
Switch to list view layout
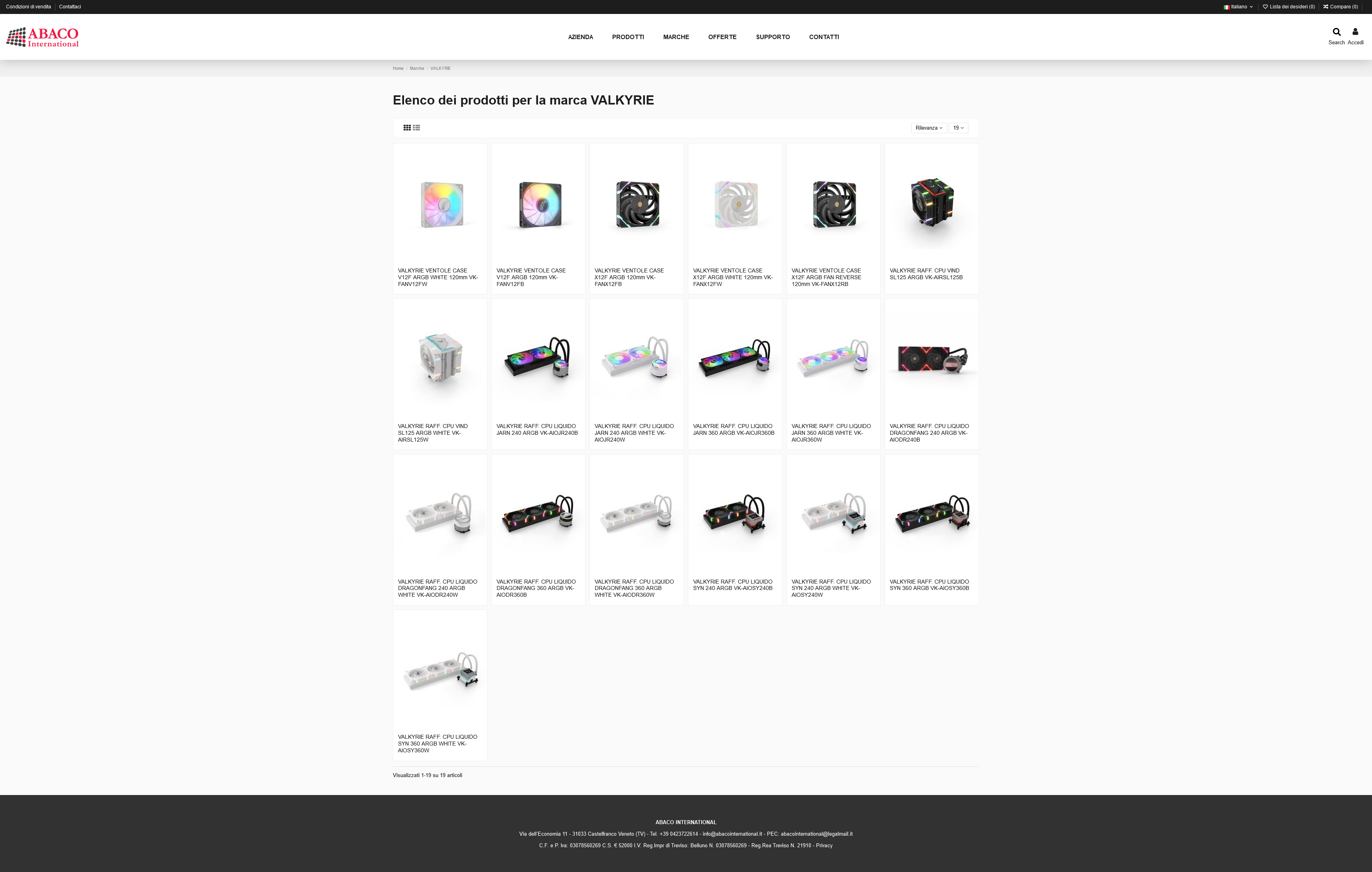pyautogui.click(x=416, y=128)
